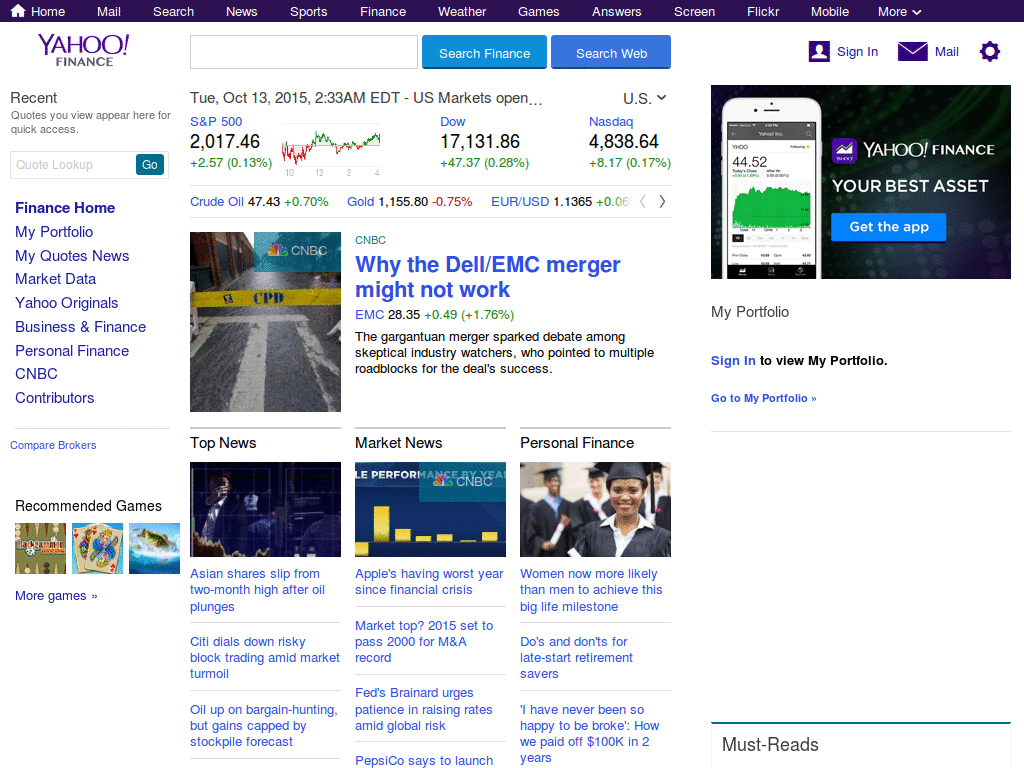
Task: Open settings via the gear icon
Action: [x=989, y=52]
